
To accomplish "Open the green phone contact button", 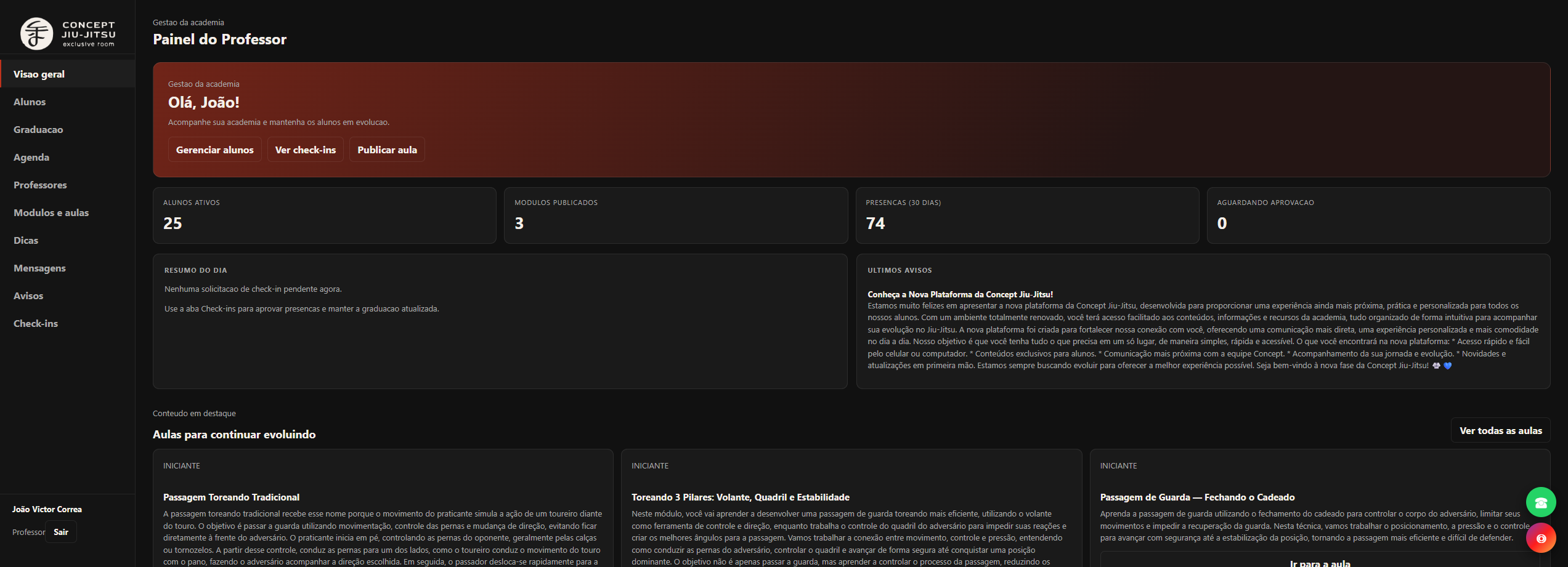I will (x=1541, y=502).
